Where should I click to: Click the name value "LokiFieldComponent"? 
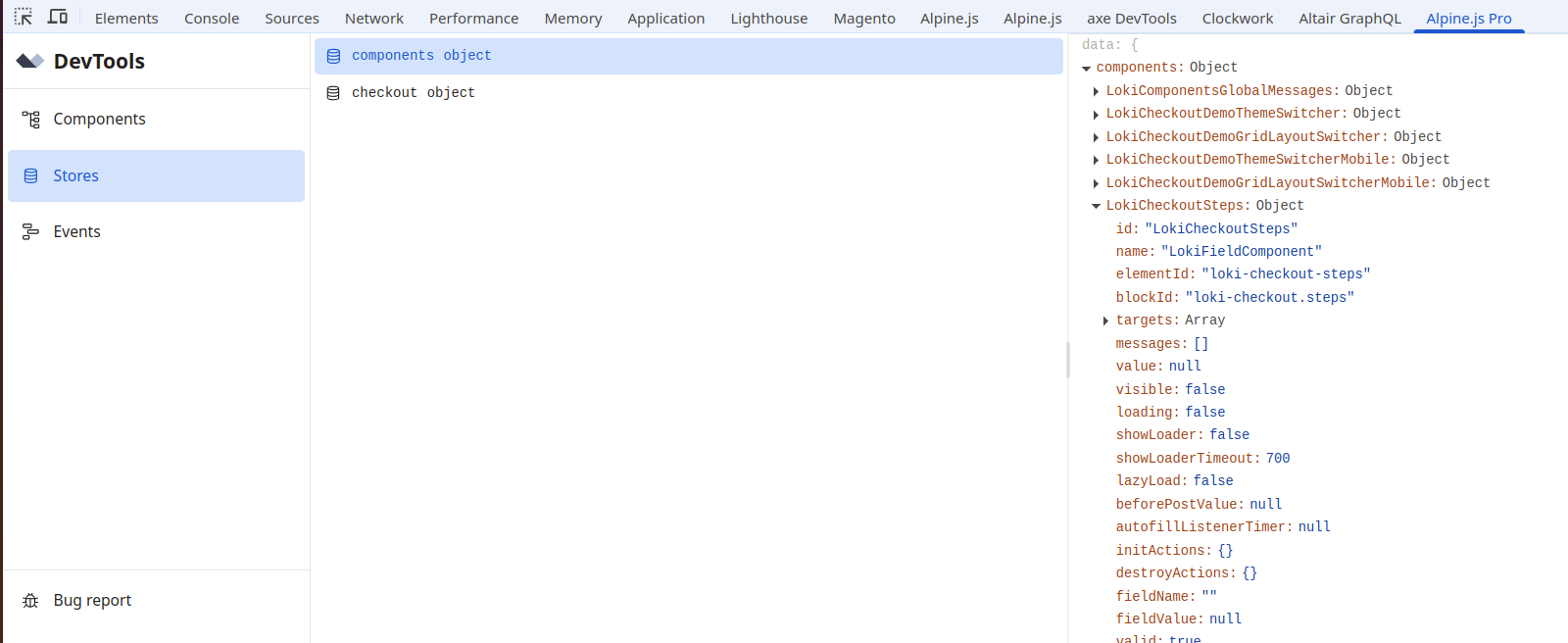pyautogui.click(x=1242, y=252)
